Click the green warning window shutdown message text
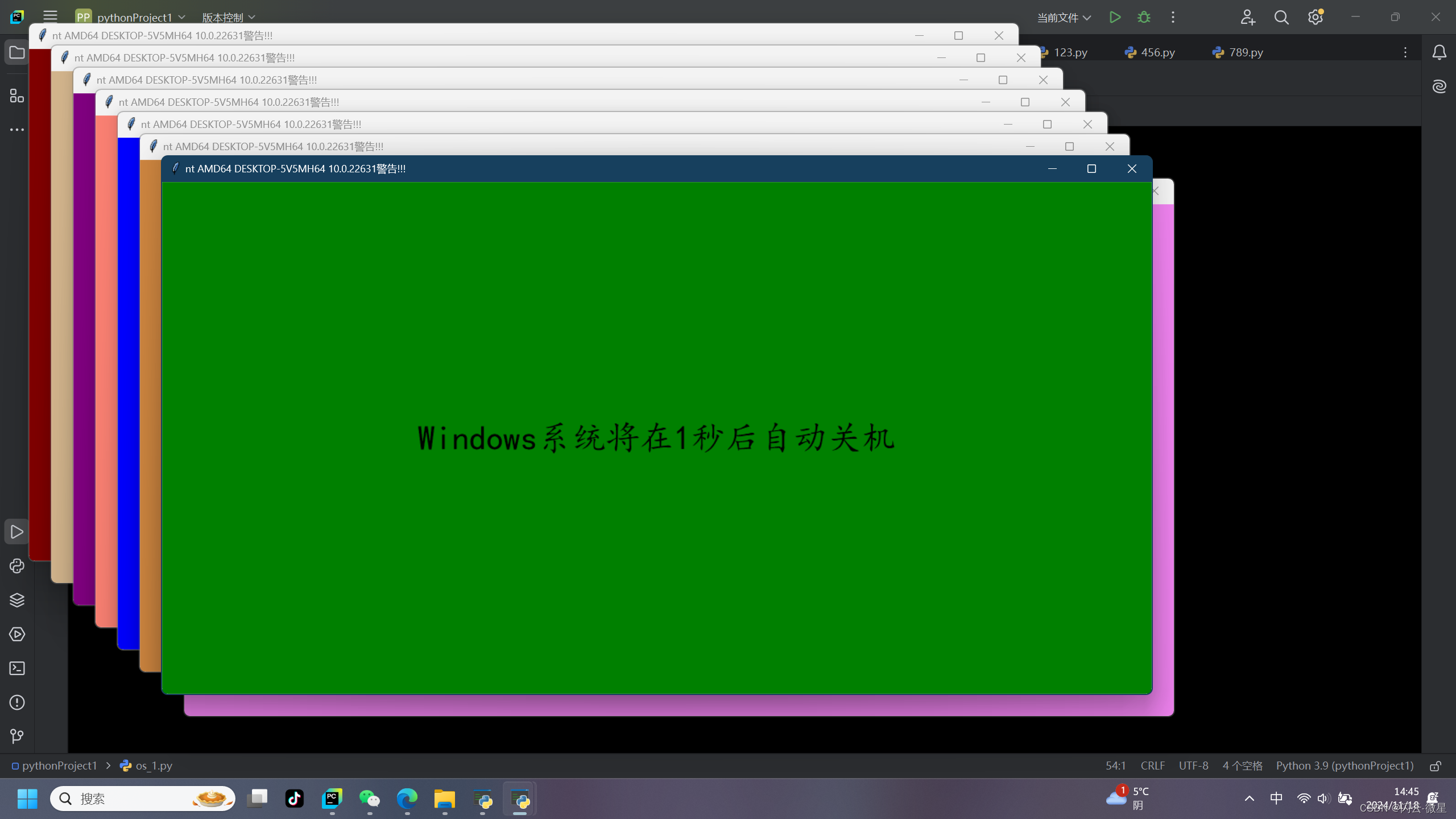The height and width of the screenshot is (819, 1456). pos(656,439)
